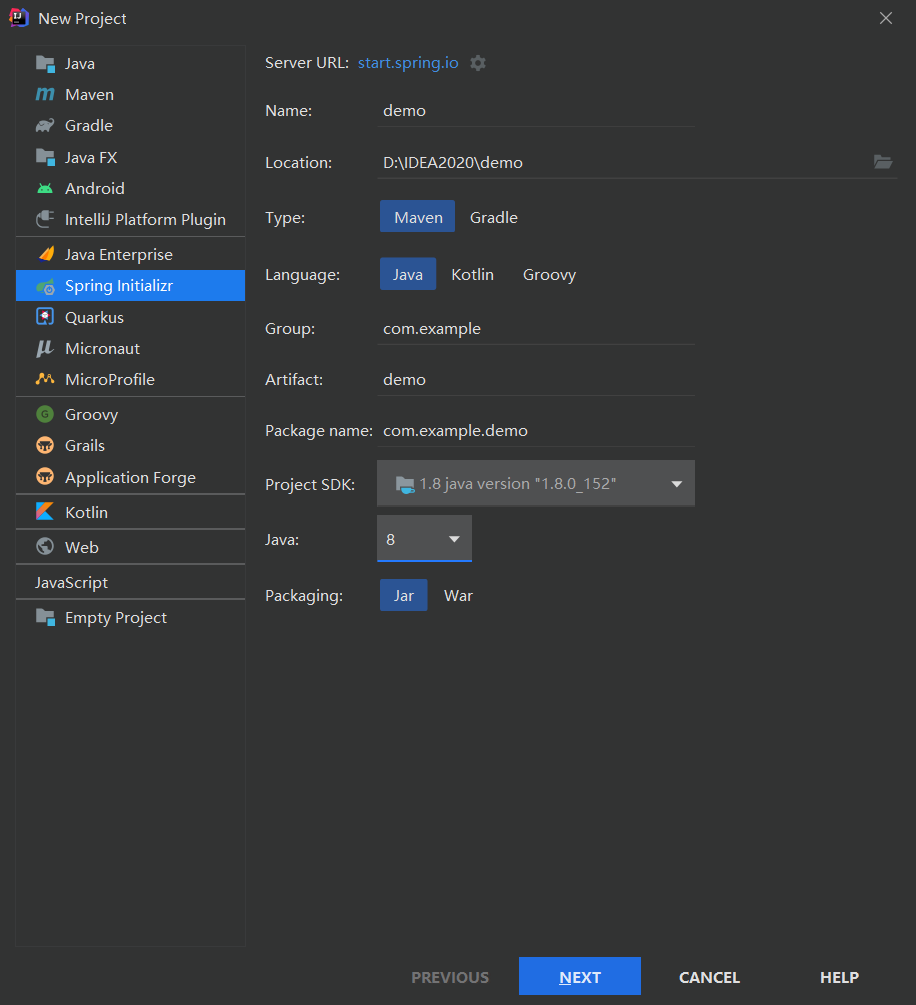Click the Spring Initializr leaf icon
Viewport: 916px width, 1005px height.
point(46,286)
